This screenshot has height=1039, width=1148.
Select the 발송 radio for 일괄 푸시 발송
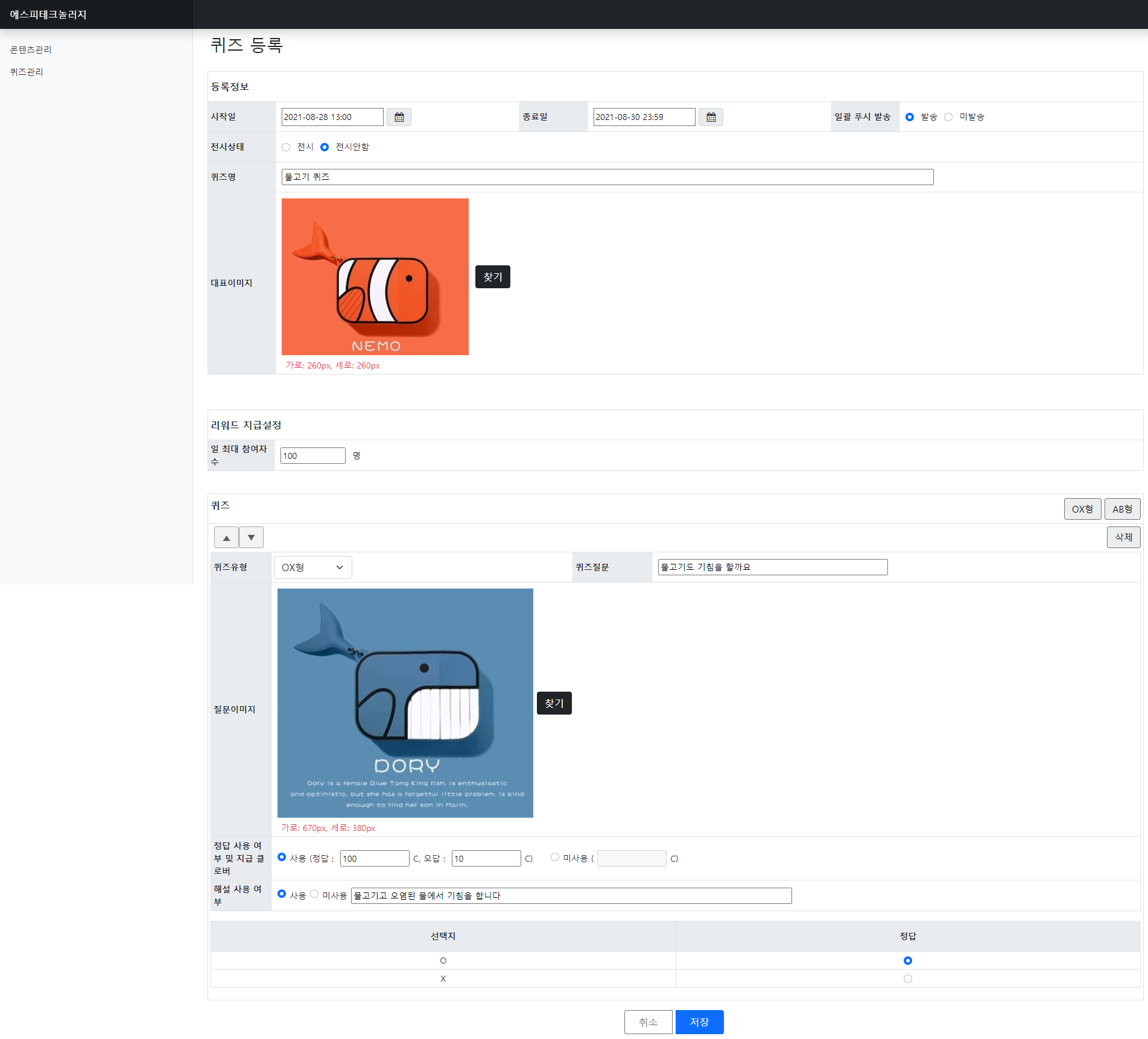pos(910,116)
